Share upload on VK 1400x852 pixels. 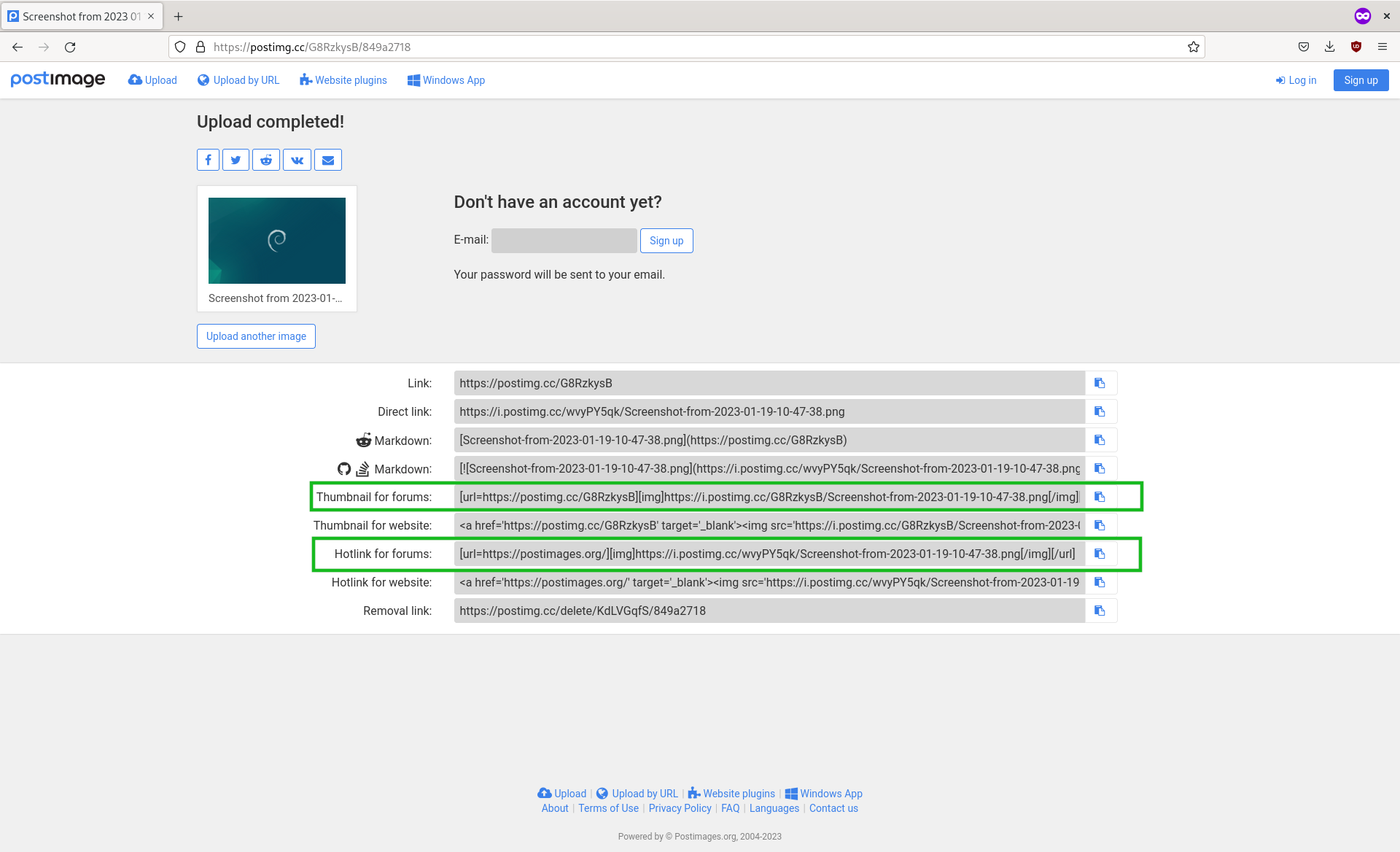pyautogui.click(x=297, y=160)
